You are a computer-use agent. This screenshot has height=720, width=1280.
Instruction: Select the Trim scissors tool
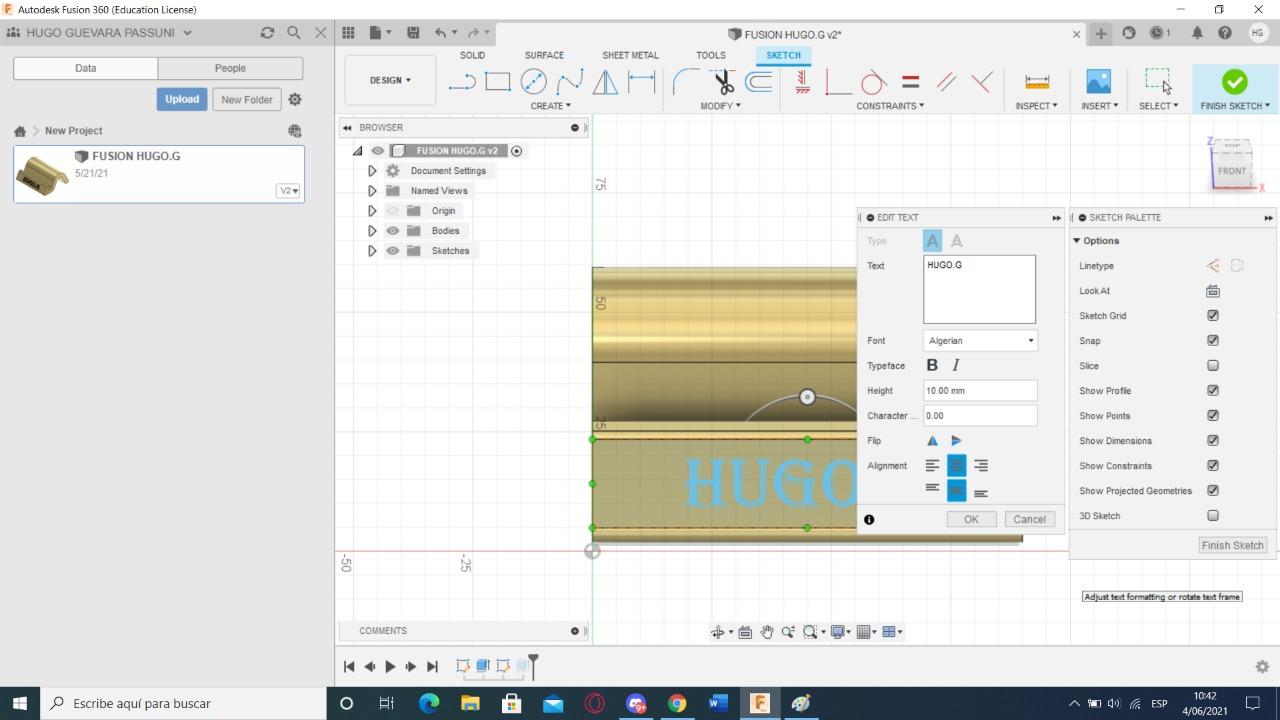pos(723,82)
